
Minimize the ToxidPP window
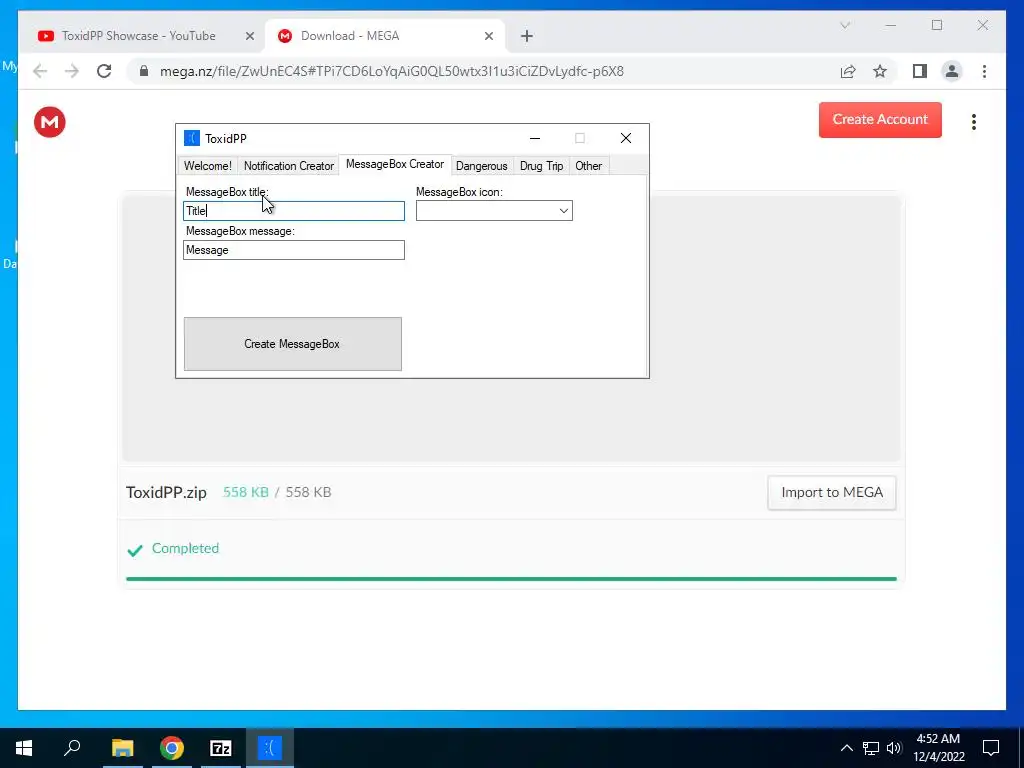click(535, 138)
